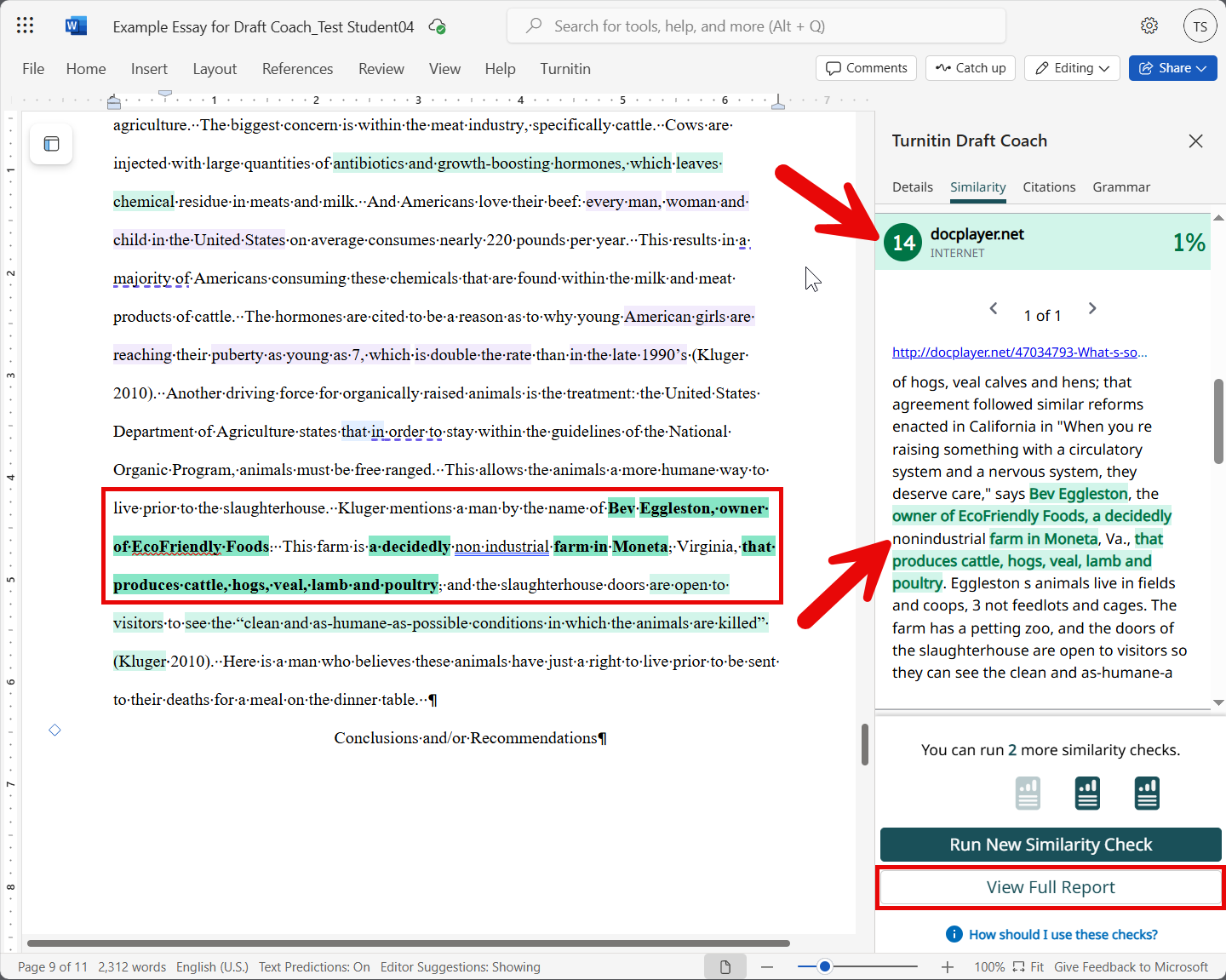Adjust the zoom slider handle
Screen dimensions: 1226x980
coord(824,966)
